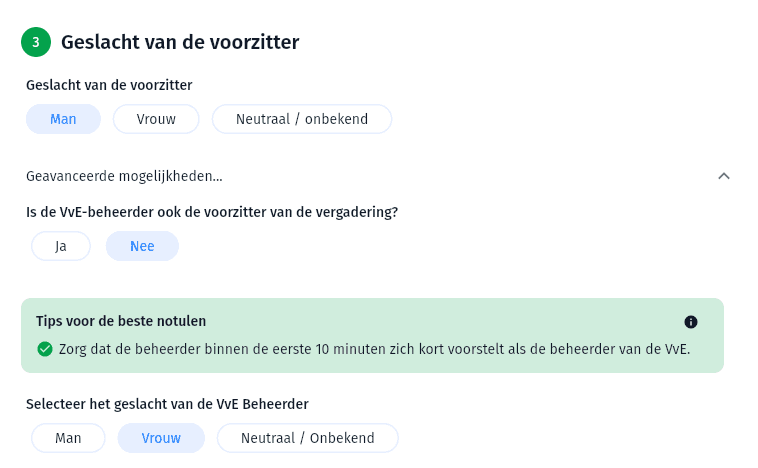The height and width of the screenshot is (468, 758).
Task: Click the small 'Geslacht van de voorzitter' field label
Action: [109, 85]
